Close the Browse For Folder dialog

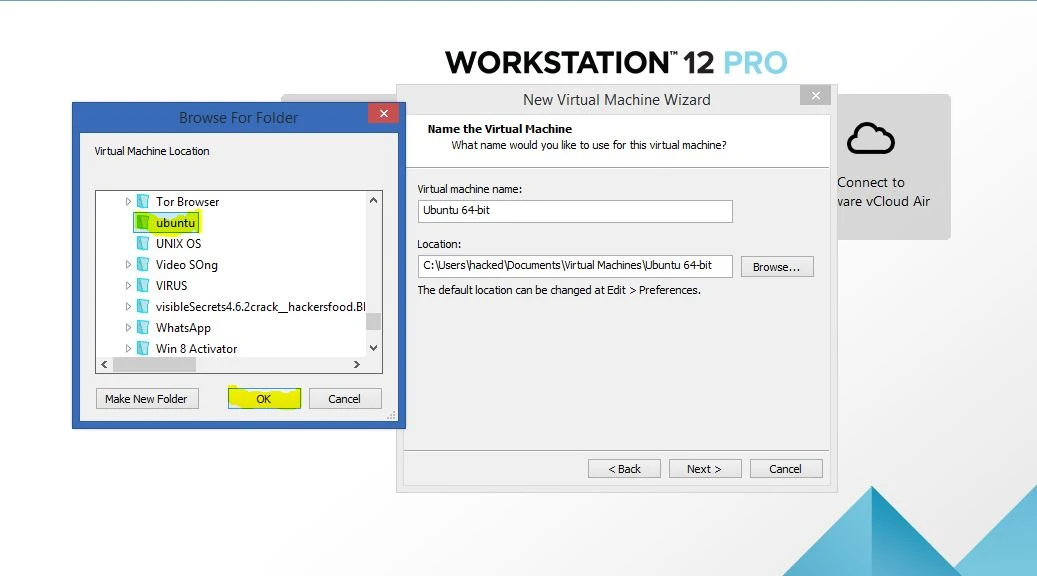point(384,114)
